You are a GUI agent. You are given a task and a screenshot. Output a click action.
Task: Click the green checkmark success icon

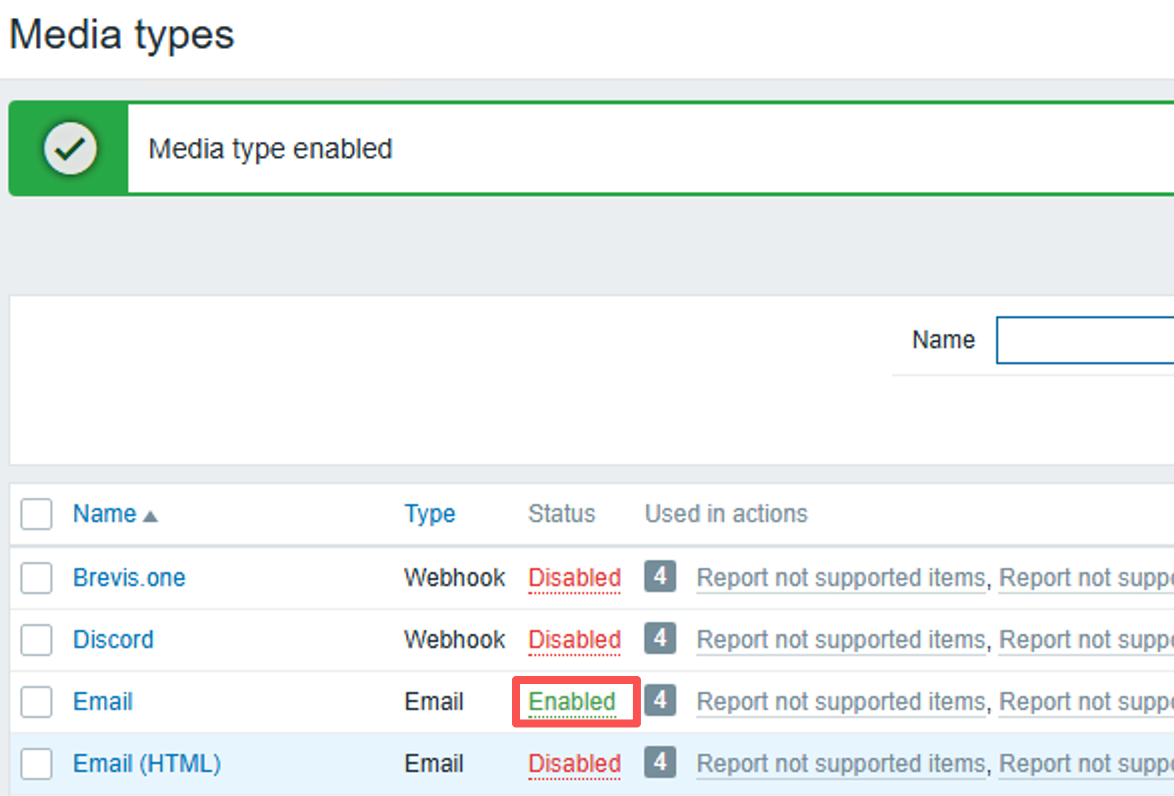click(x=70, y=149)
